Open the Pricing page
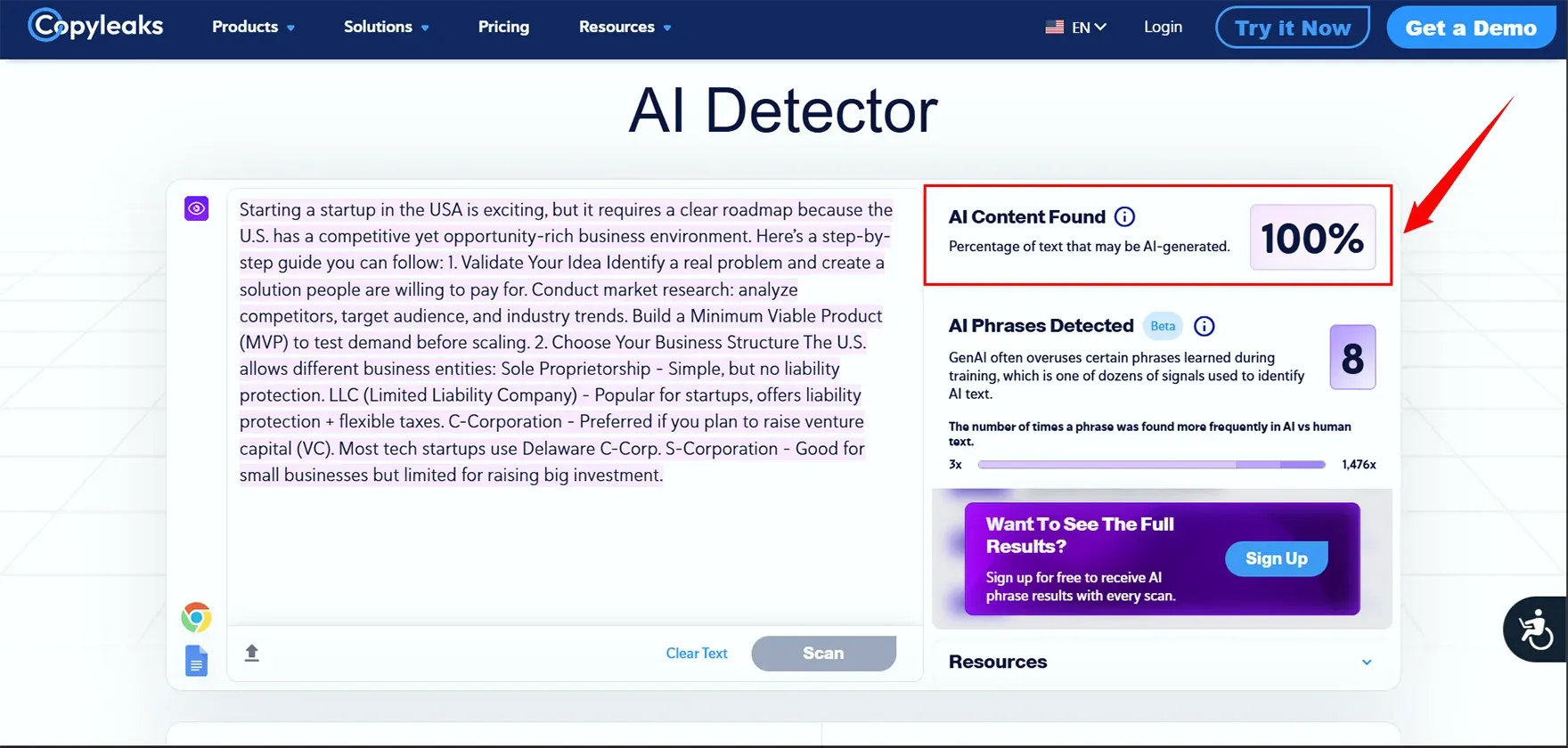Viewport: 1568px width, 748px height. 503,27
